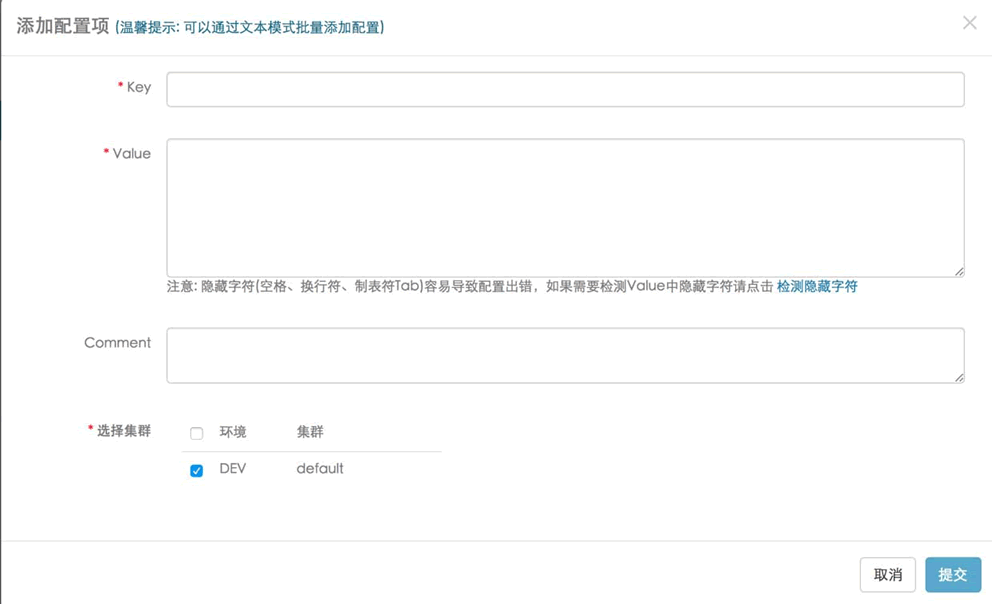Click the Comment textarea resize handle
992x604 pixels.
coord(959,378)
